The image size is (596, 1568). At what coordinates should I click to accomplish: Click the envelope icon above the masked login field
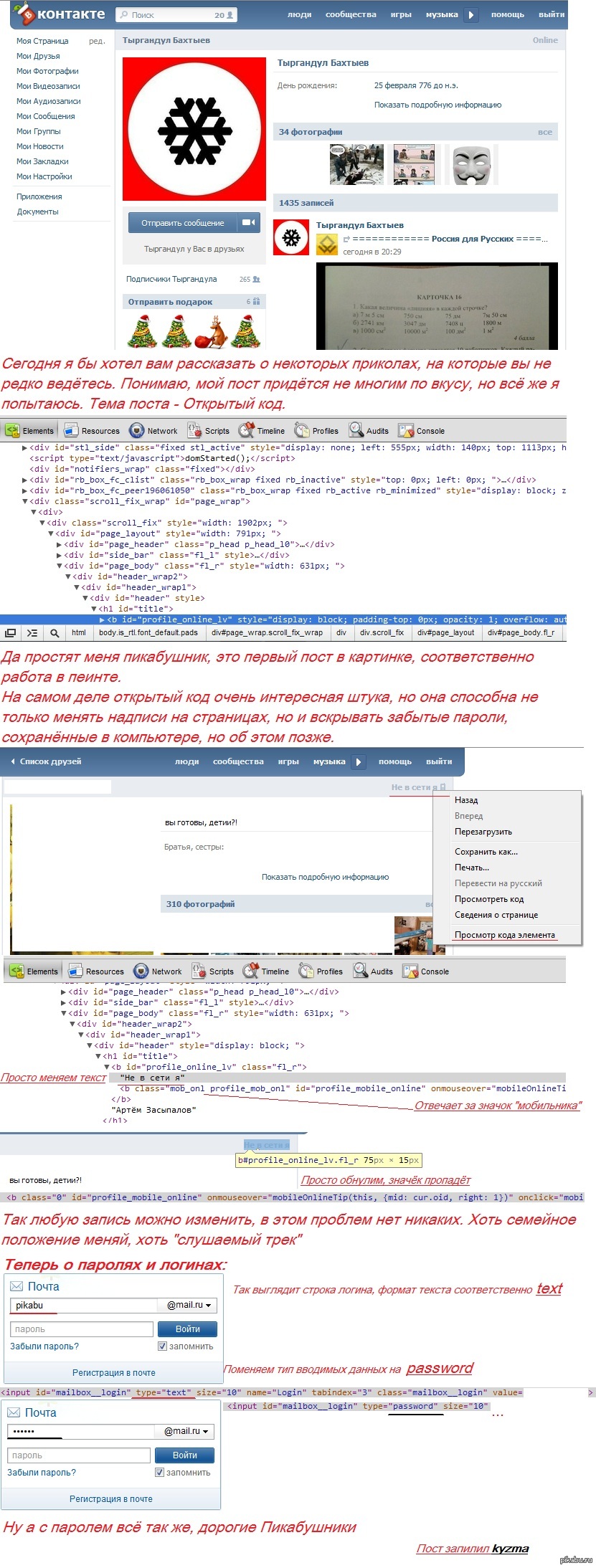click(14, 1412)
